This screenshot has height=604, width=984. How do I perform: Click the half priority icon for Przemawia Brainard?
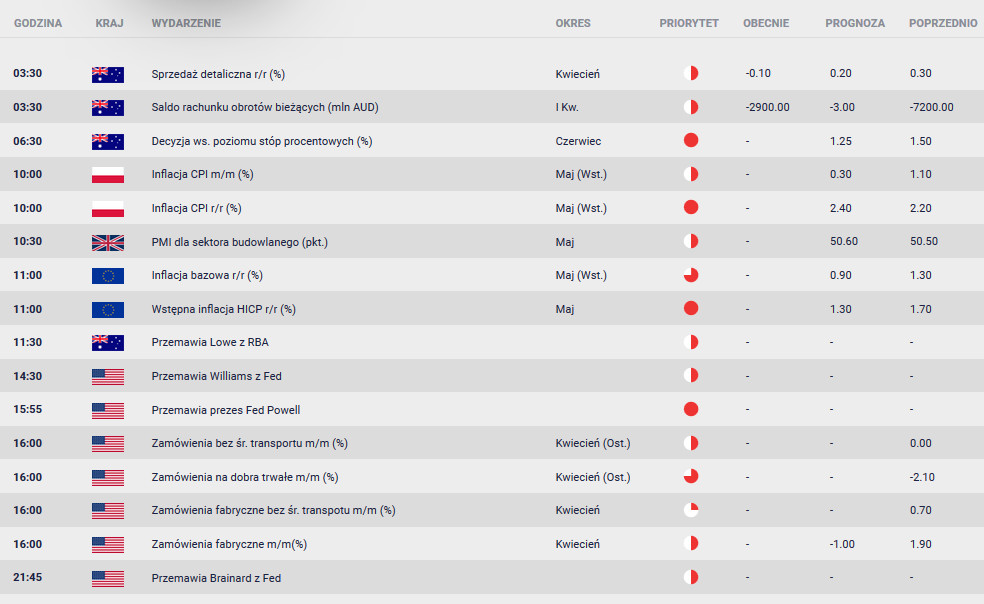(691, 577)
